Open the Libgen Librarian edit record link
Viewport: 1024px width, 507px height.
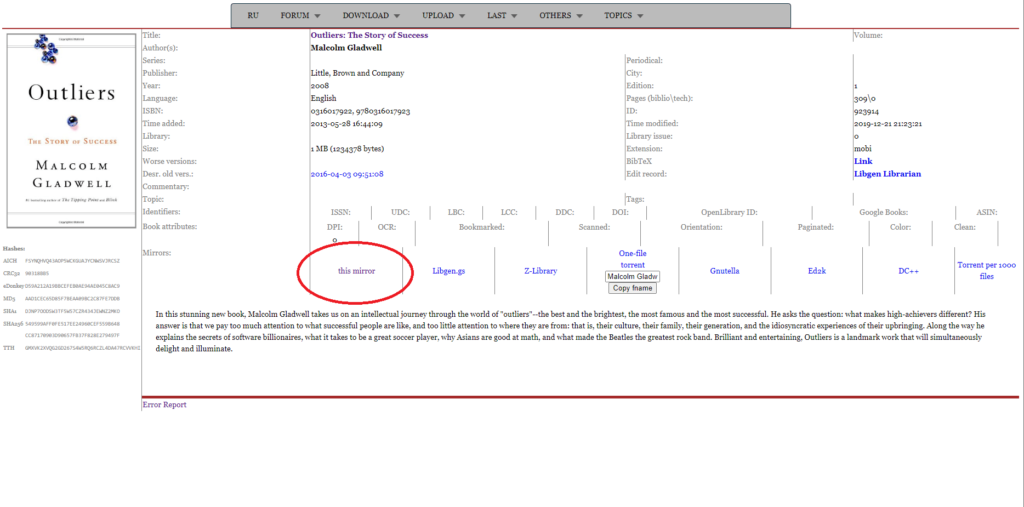pos(888,174)
